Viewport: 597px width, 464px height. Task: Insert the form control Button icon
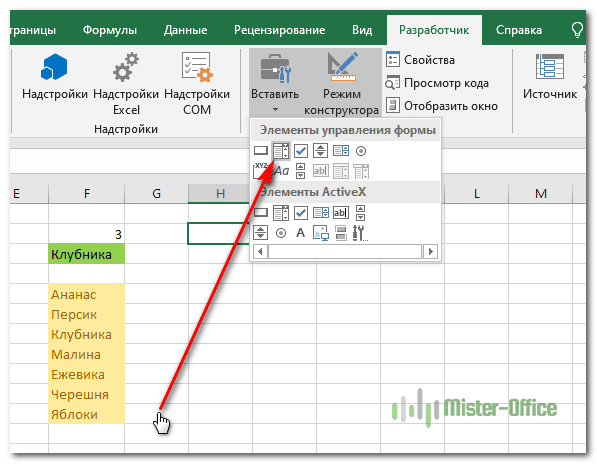[261, 151]
